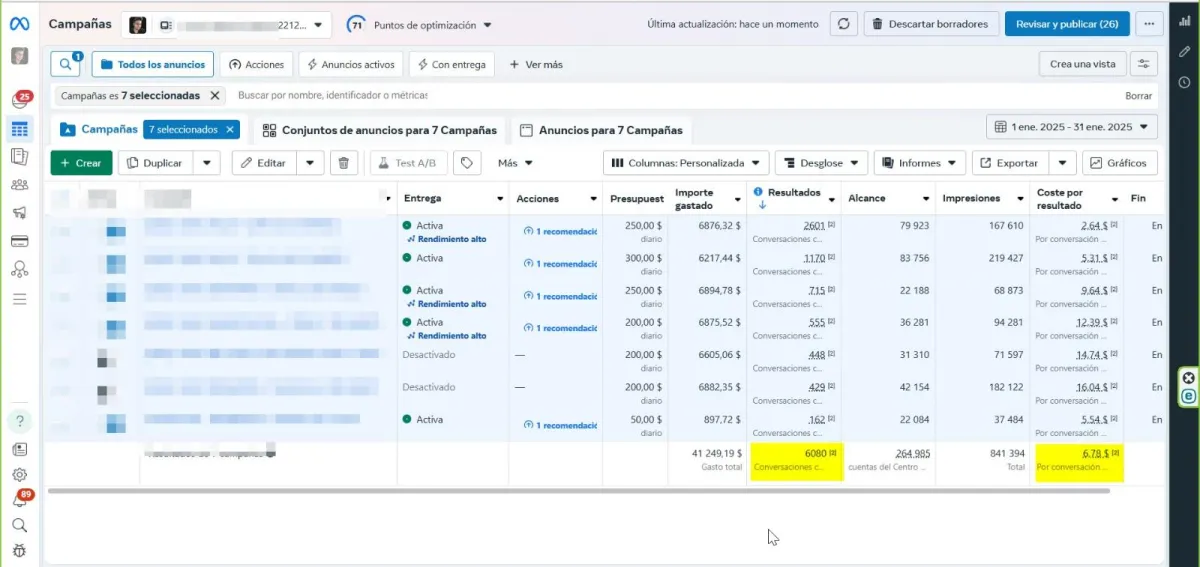Click Duplicar button
Screen dimensions: 1200x567
[157, 163]
